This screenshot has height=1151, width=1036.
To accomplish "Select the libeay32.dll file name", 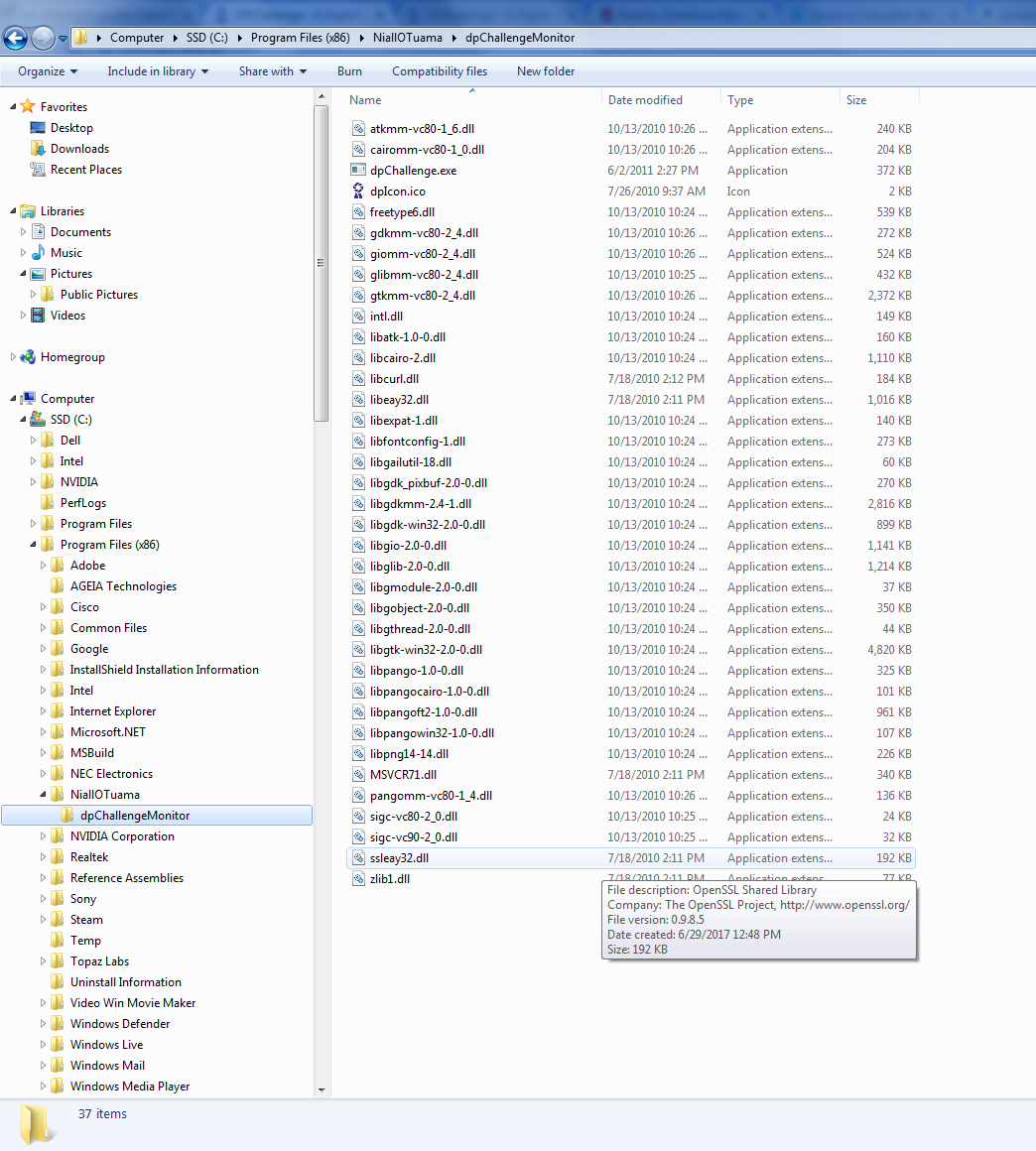I will [400, 399].
